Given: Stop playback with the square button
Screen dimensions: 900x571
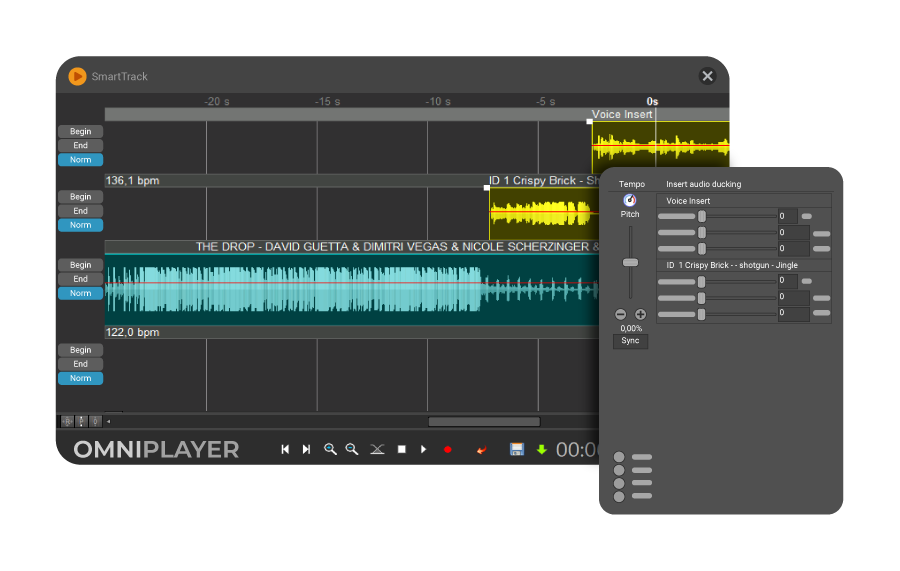Looking at the screenshot, I should [402, 449].
